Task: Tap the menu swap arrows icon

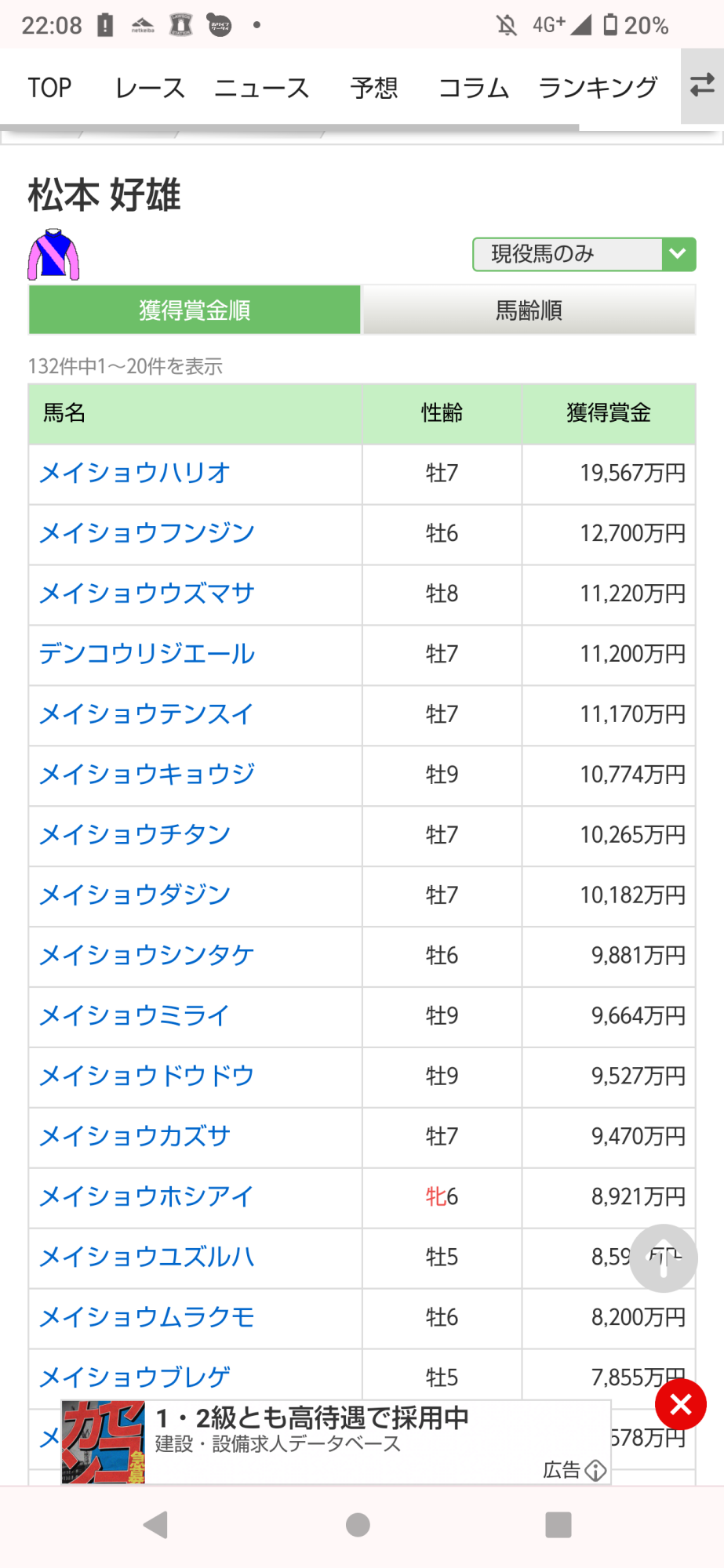Action: point(702,86)
